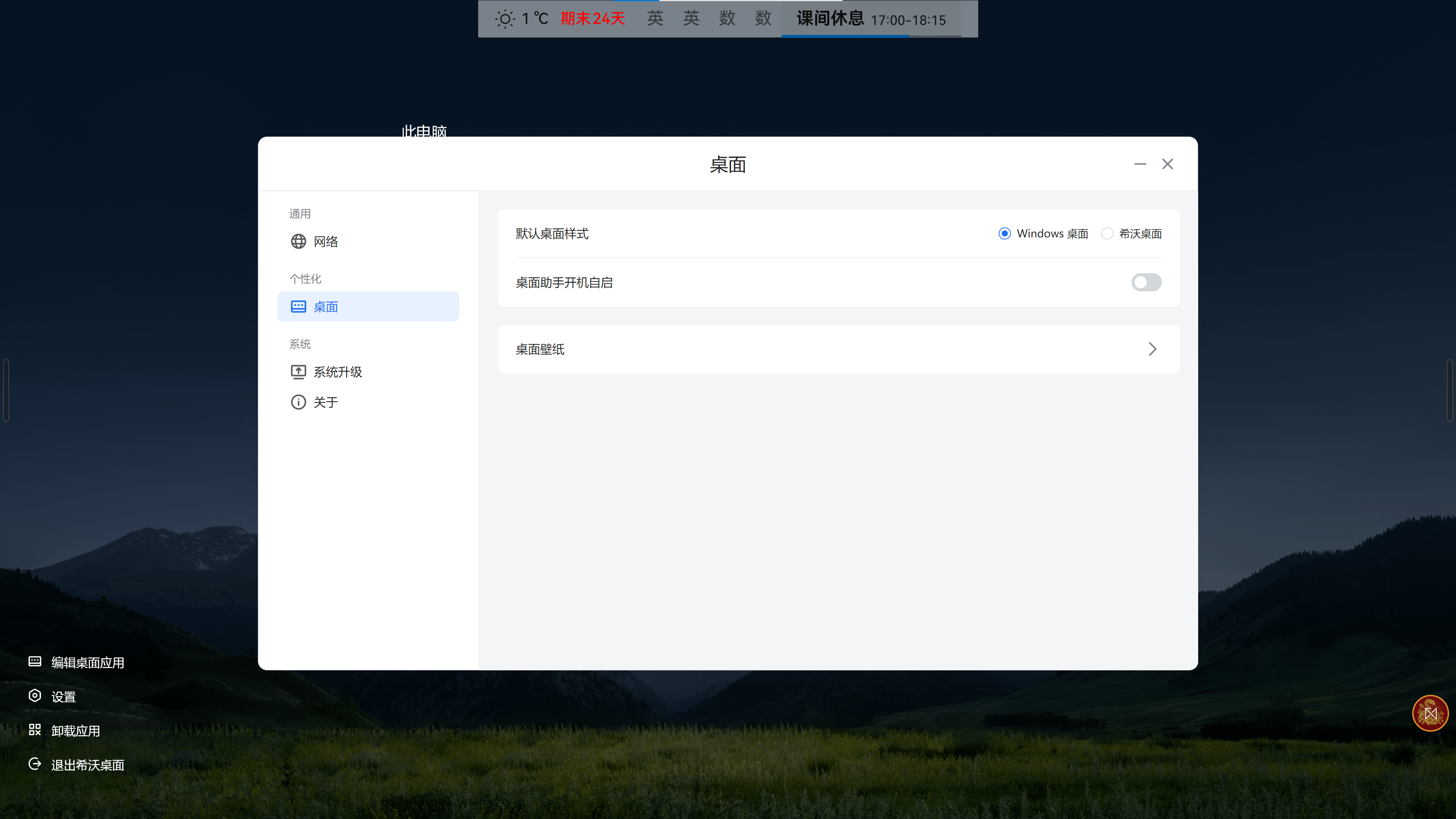Minimize the 桌面 settings window

[x=1140, y=164]
